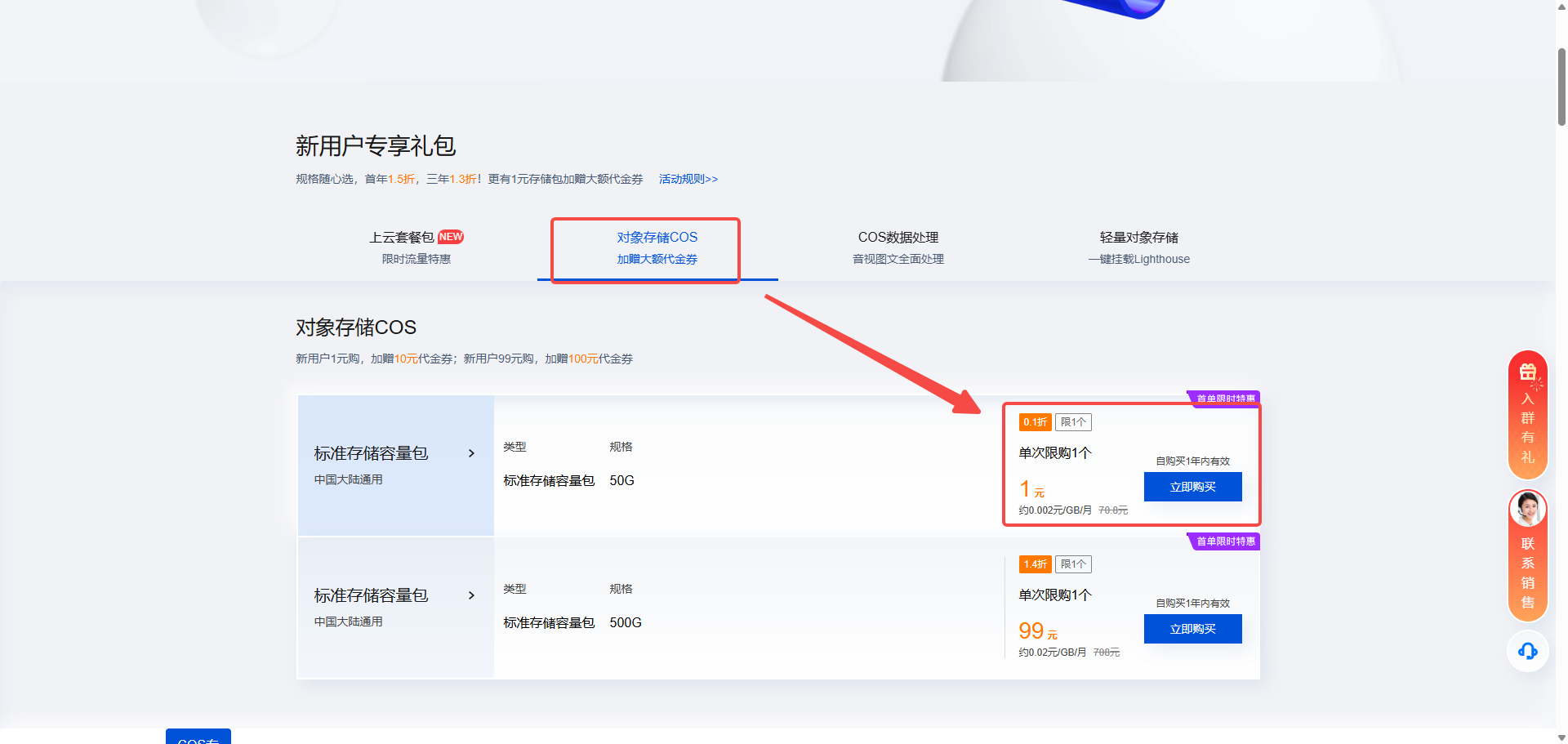Image resolution: width=1568 pixels, height=744 pixels.
Task: Click the 首单限时特惠 ribbon on the 500G package
Action: click(x=1223, y=541)
